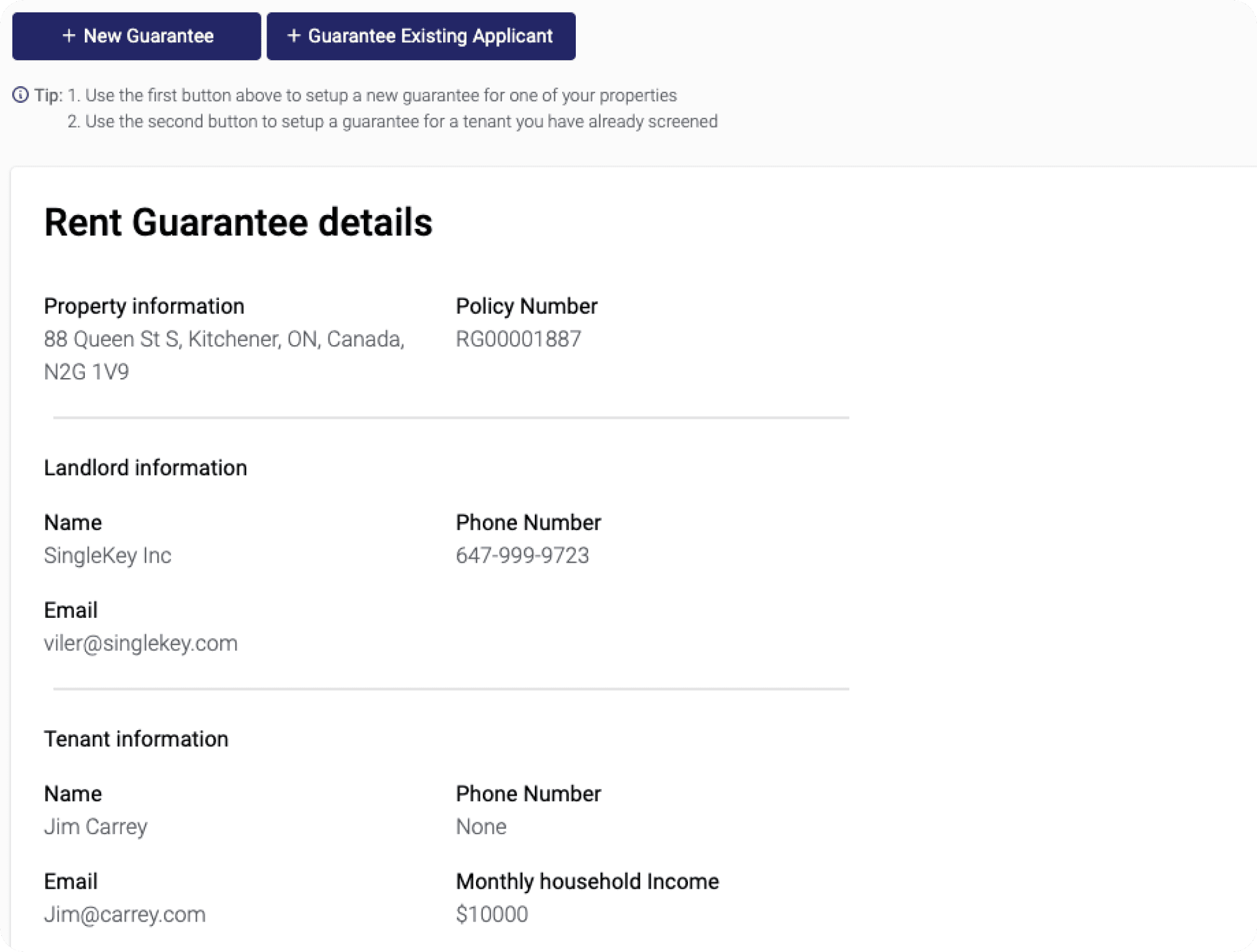Viewport: 1257px width, 952px height.
Task: Click the landlord email viler@singlekey.com
Action: (x=141, y=643)
